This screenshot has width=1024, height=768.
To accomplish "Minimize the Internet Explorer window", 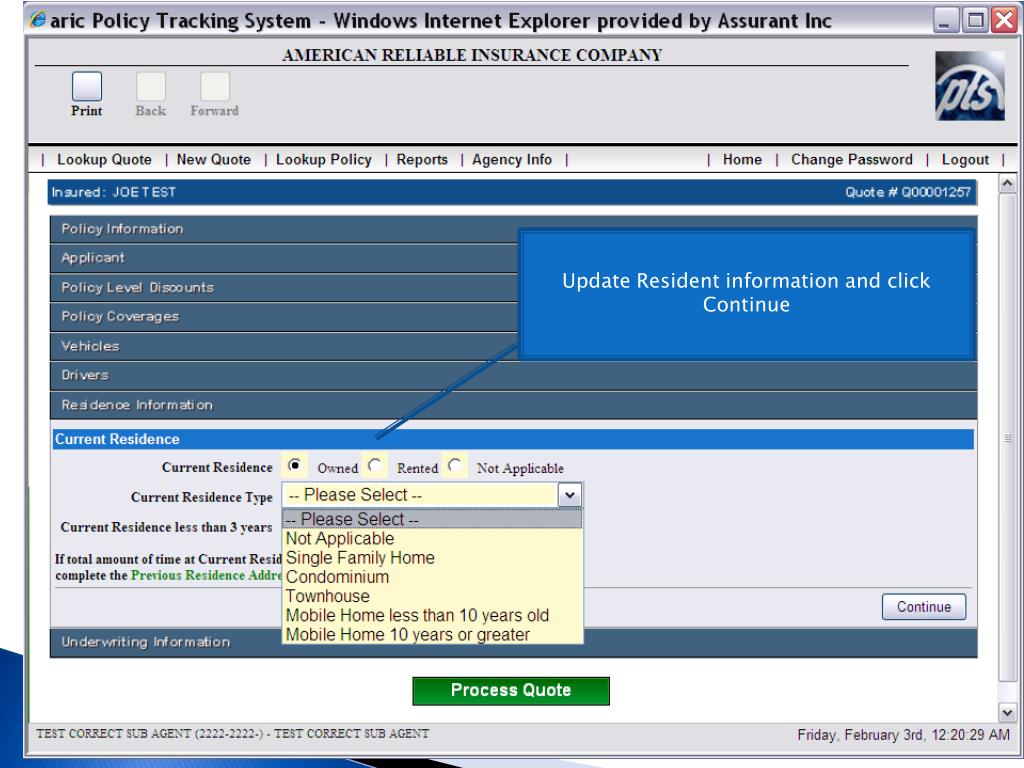I will [x=945, y=20].
